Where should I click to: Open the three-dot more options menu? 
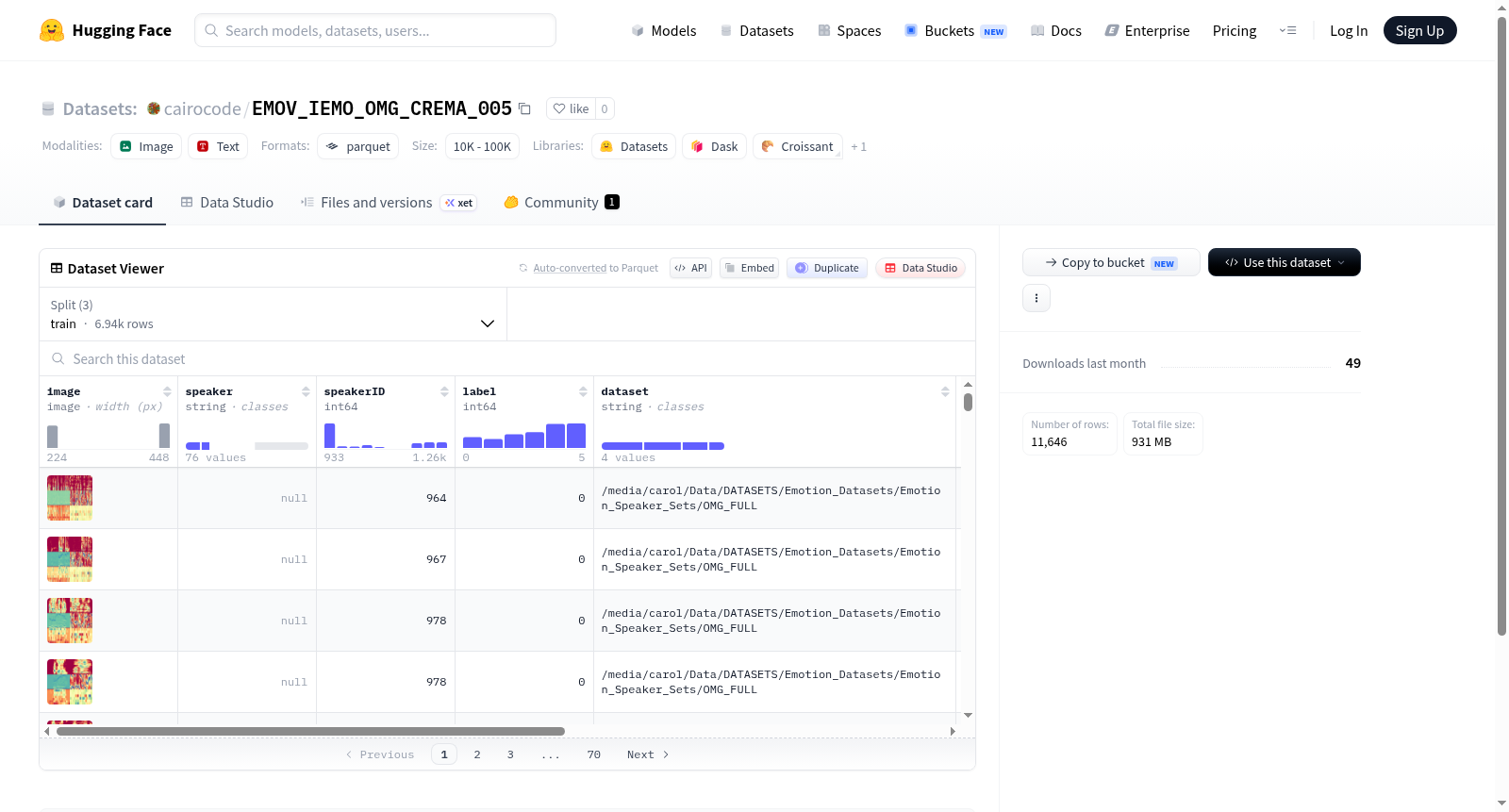pyautogui.click(x=1036, y=298)
